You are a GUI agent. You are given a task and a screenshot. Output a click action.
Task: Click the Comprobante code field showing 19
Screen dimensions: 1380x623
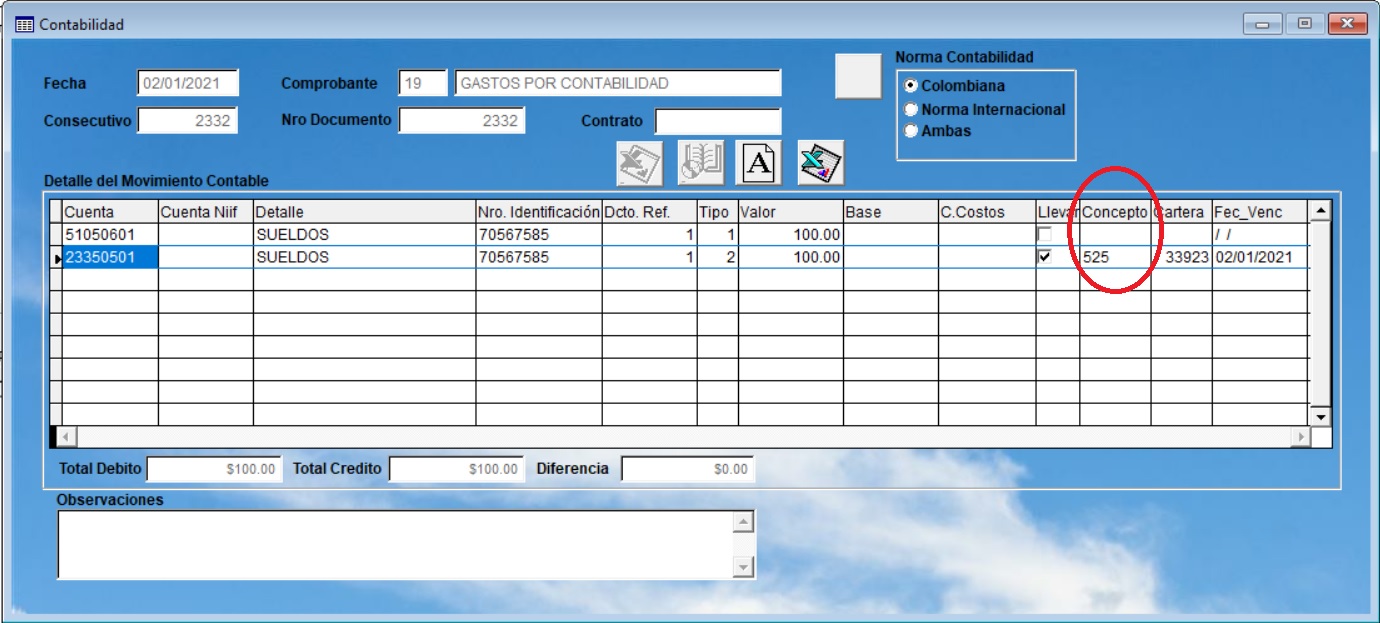423,83
